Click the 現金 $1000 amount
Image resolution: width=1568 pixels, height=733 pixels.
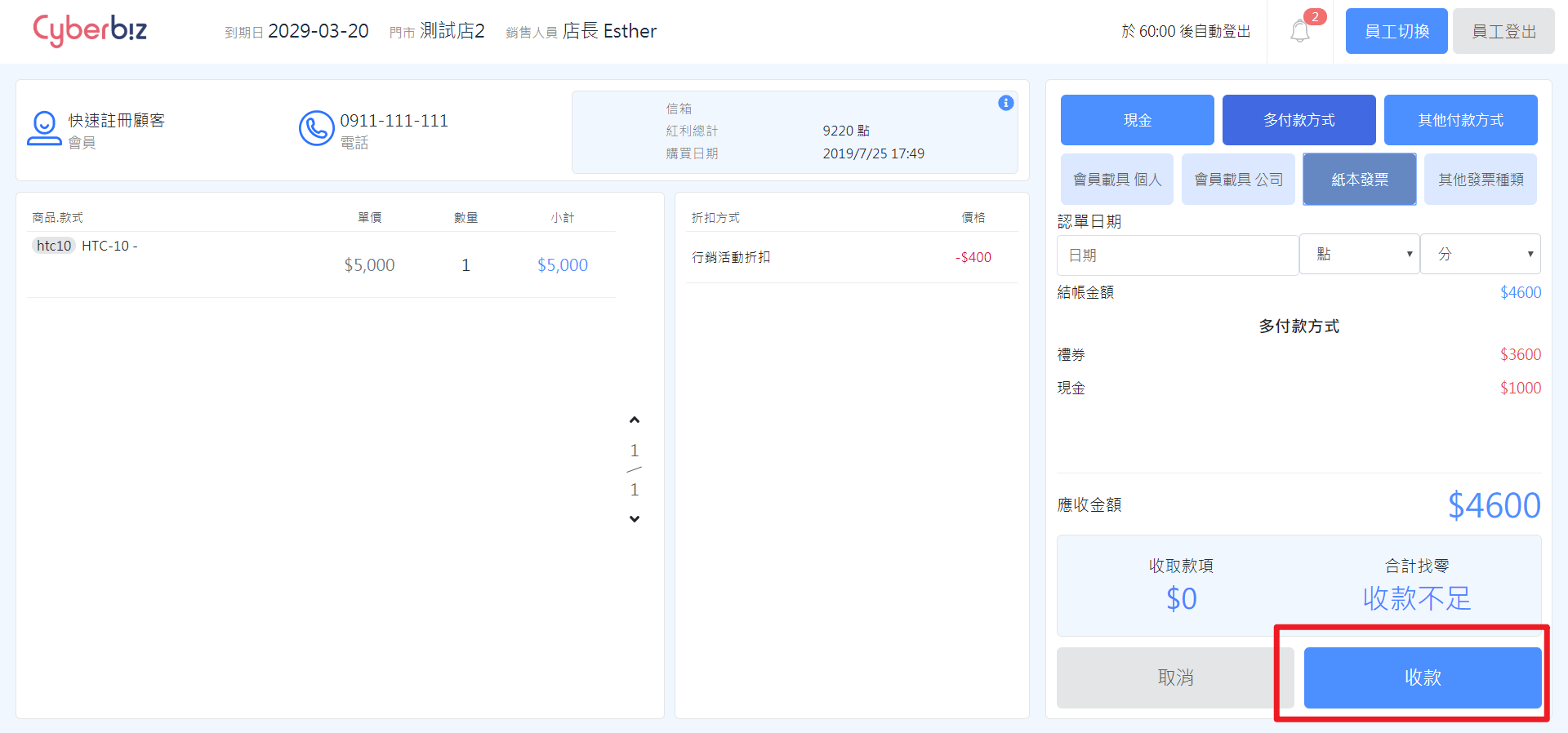click(x=1521, y=388)
